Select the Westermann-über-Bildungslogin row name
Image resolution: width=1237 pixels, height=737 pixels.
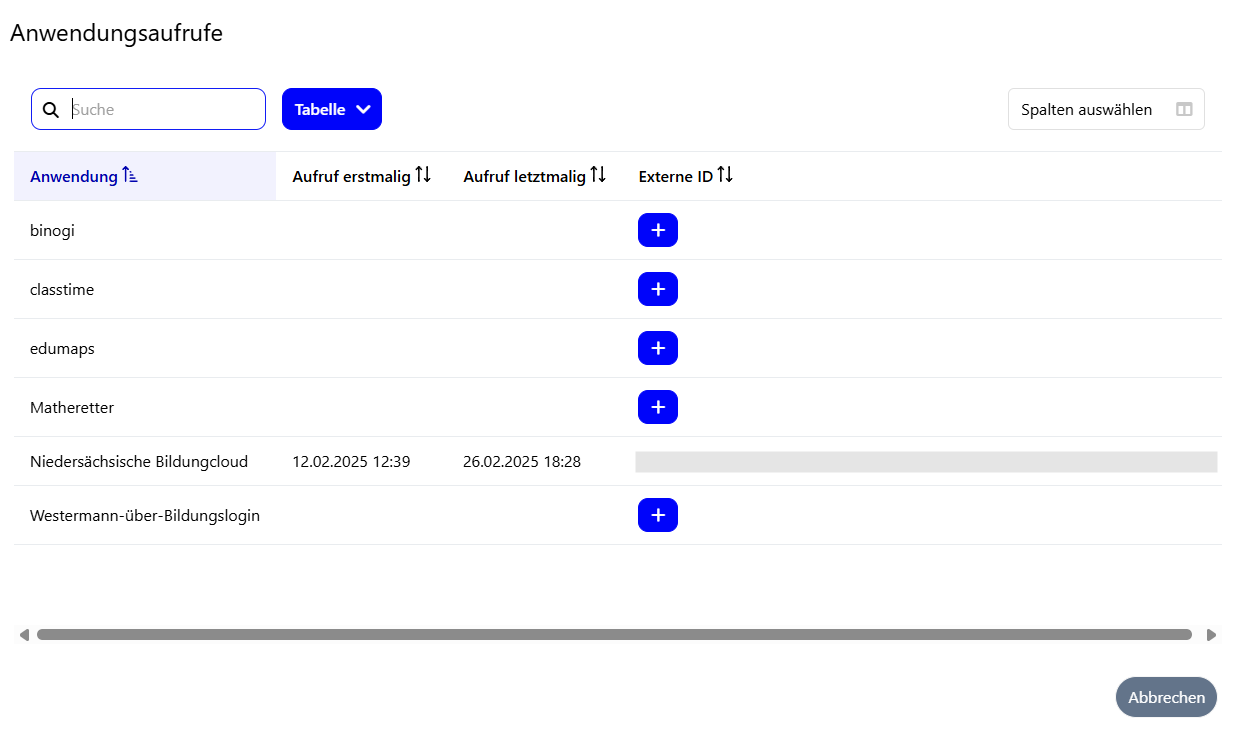click(145, 515)
